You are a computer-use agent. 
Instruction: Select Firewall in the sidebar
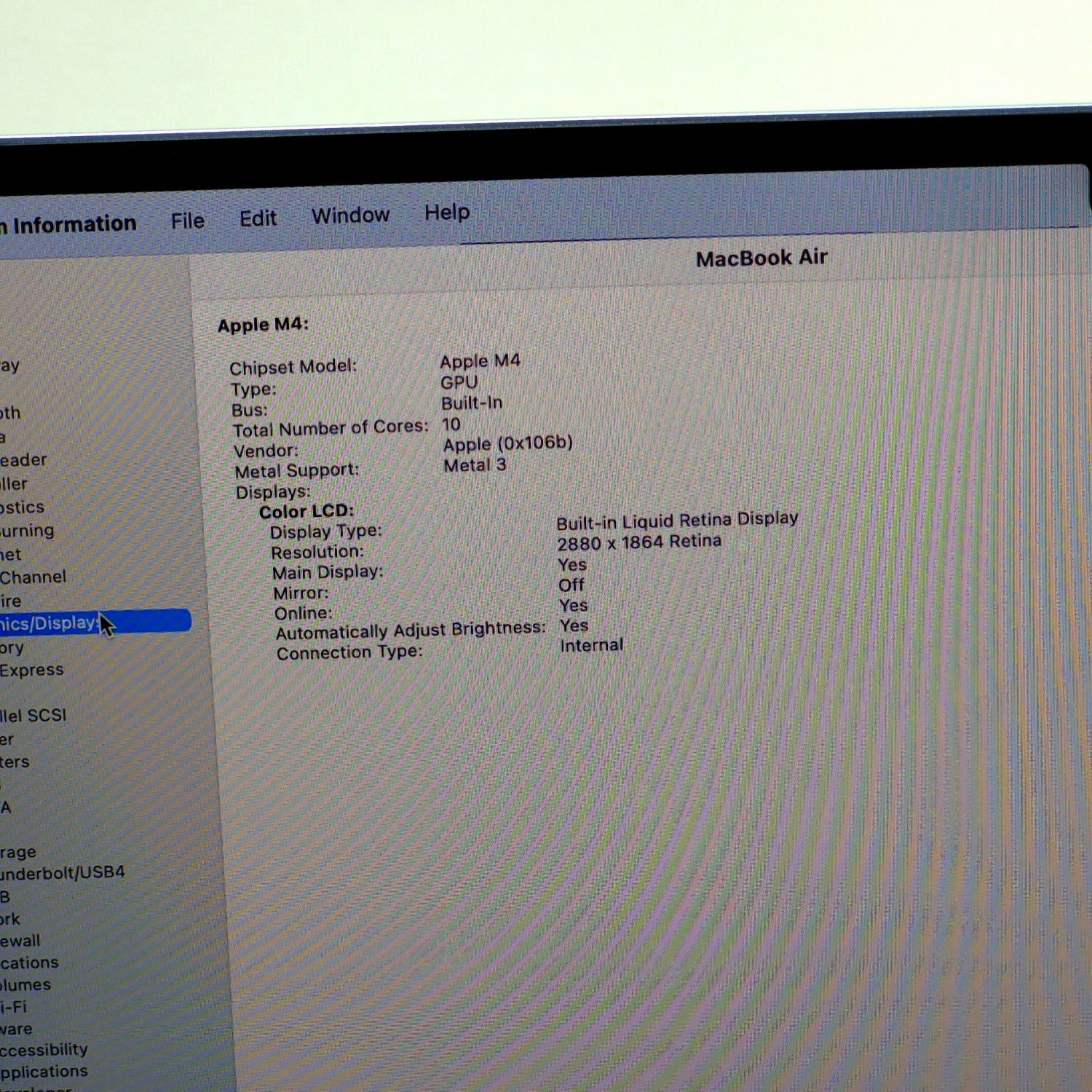click(x=20, y=941)
